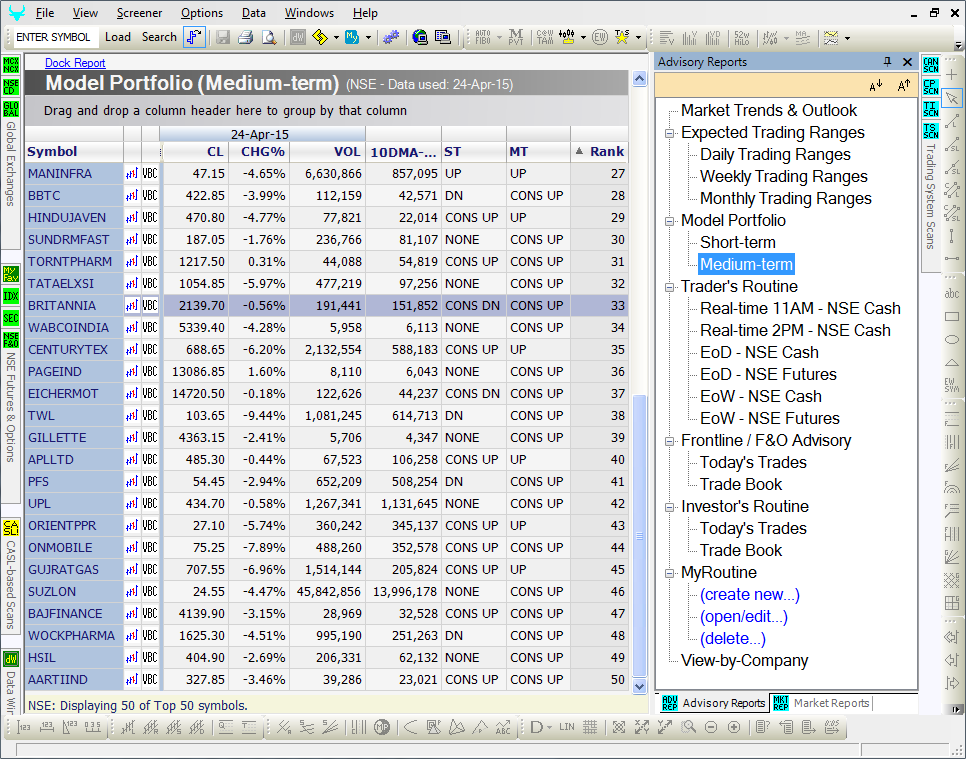This screenshot has height=759, width=966.
Task: Click the (open/edit...) link under MyRoutine
Action: (x=744, y=617)
